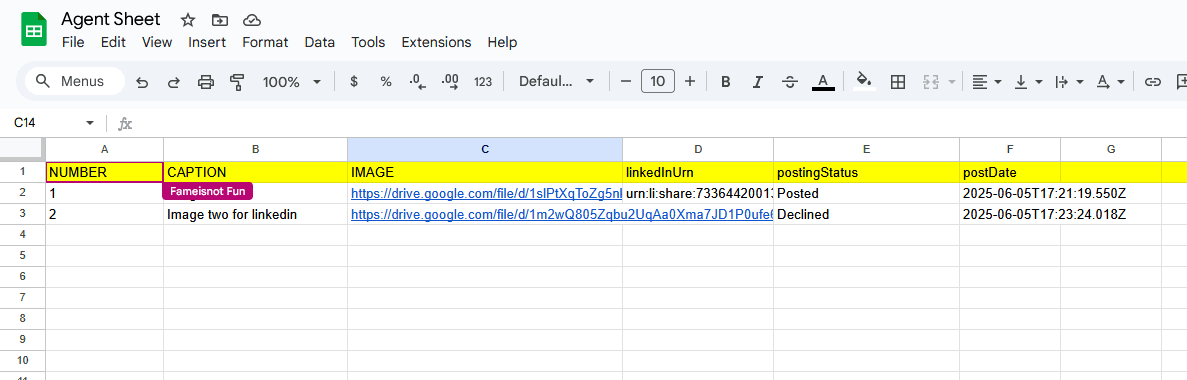Select the Declined status cell

(866, 215)
